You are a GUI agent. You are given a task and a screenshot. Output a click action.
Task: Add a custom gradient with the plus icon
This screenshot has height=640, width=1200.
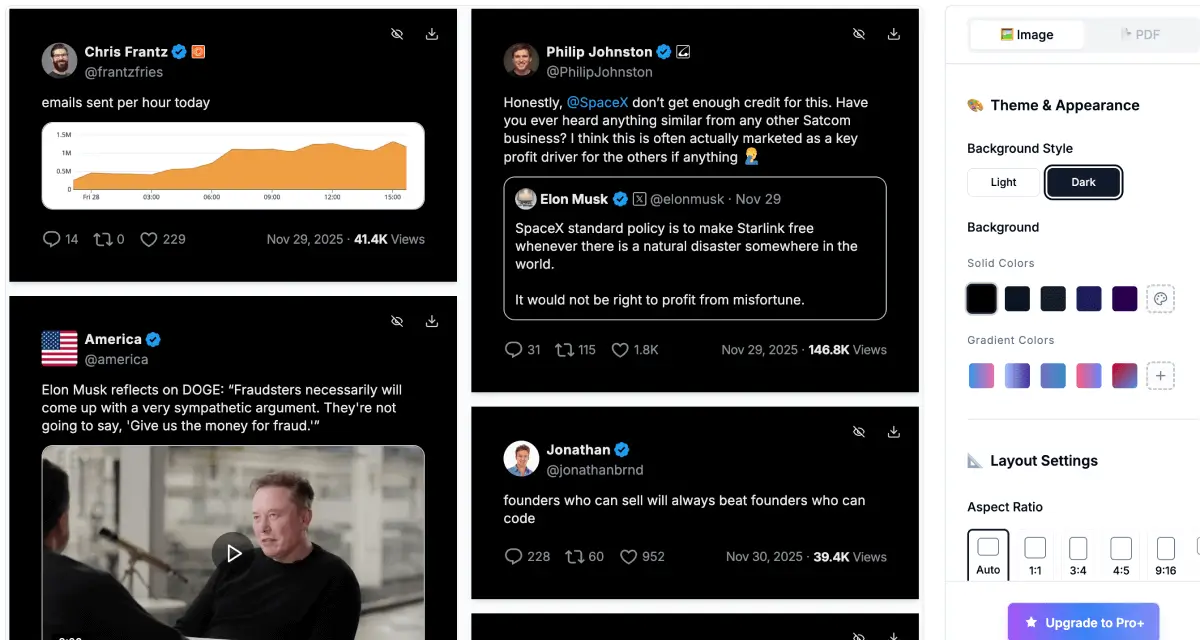click(x=1160, y=375)
